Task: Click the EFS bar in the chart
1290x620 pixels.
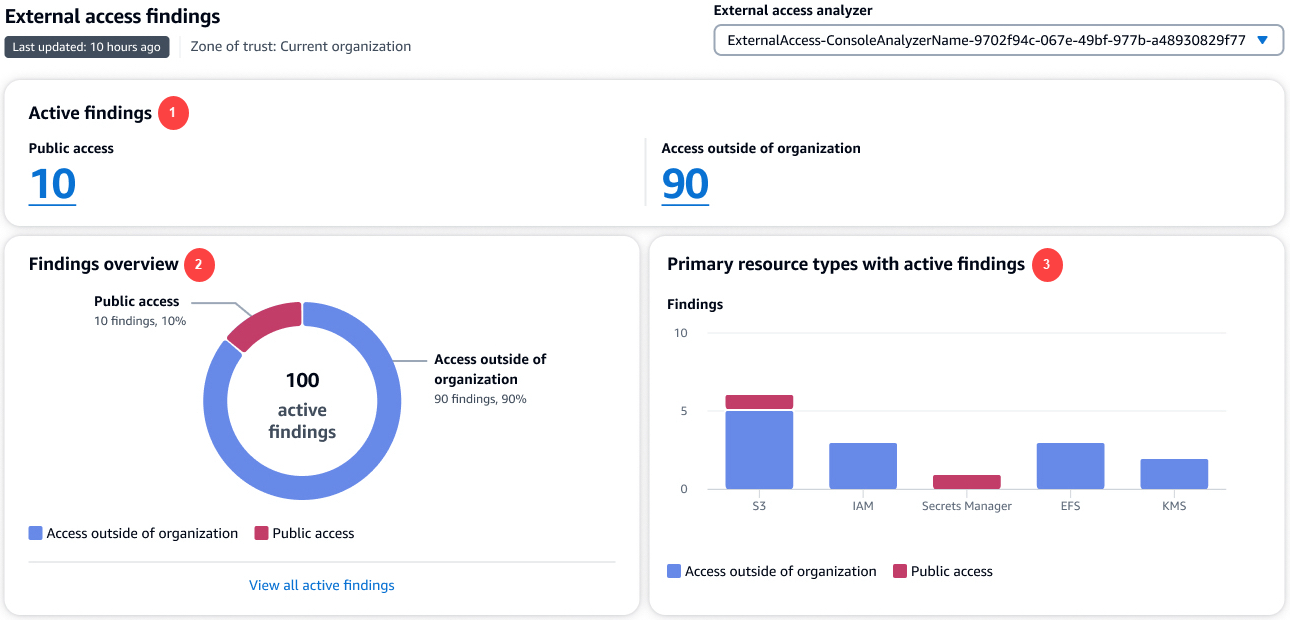Action: 1070,466
